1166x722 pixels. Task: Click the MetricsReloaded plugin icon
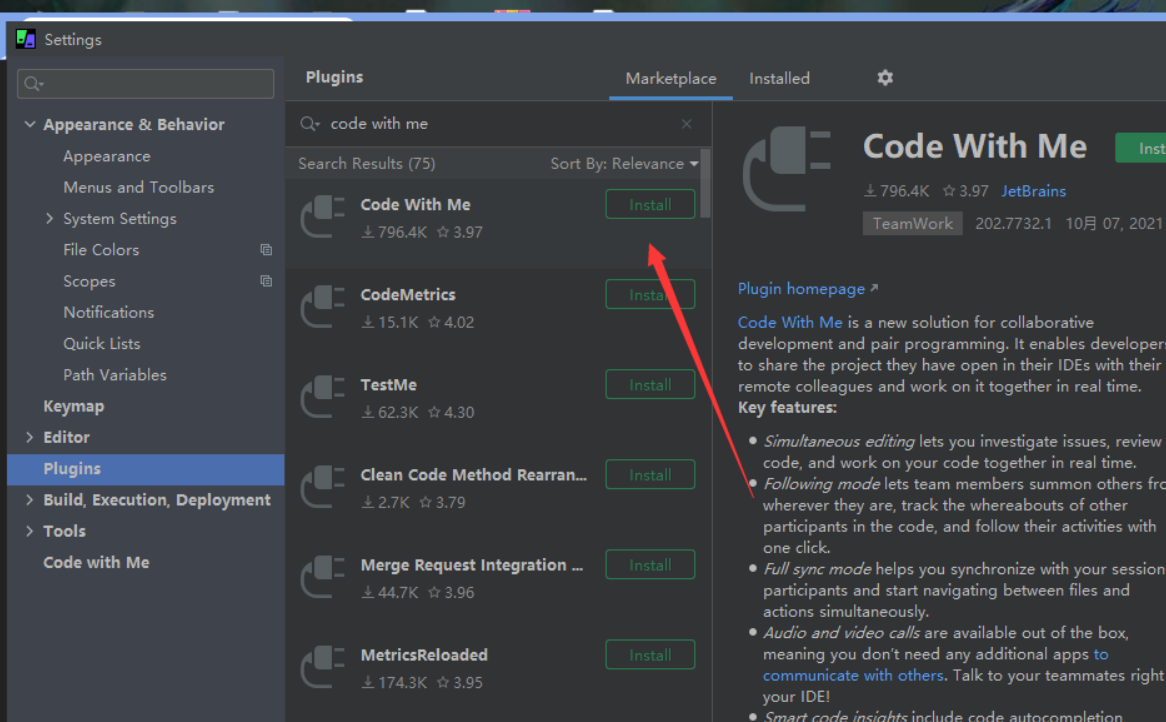[x=322, y=666]
